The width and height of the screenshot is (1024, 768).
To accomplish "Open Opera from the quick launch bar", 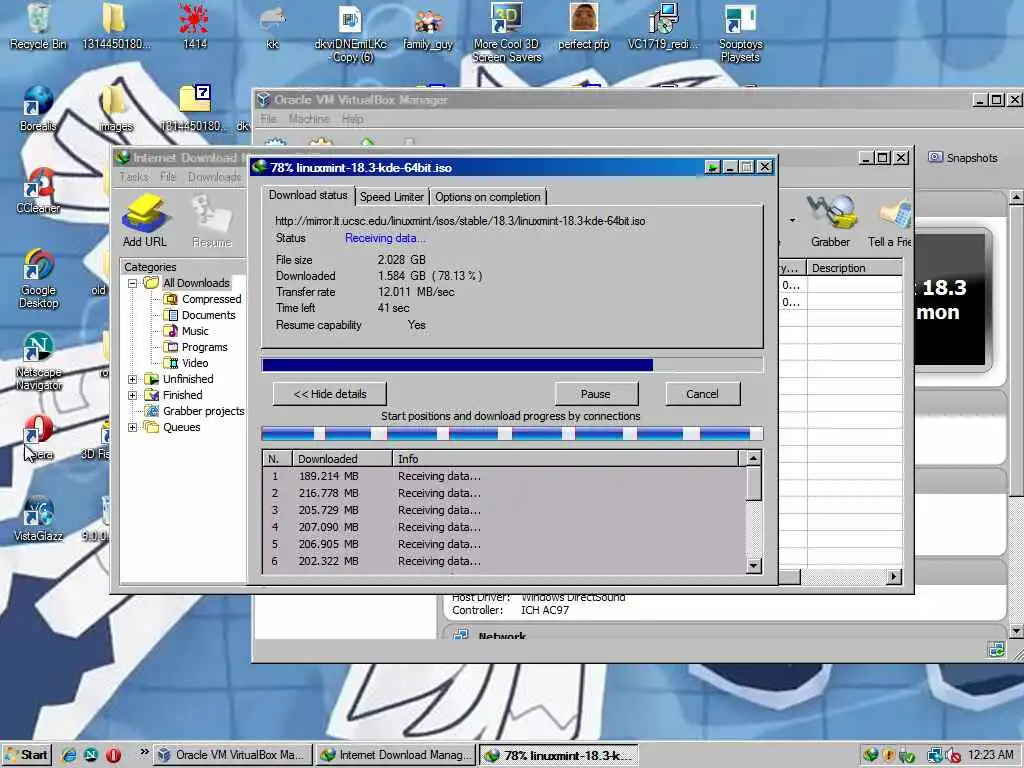I will (113, 755).
